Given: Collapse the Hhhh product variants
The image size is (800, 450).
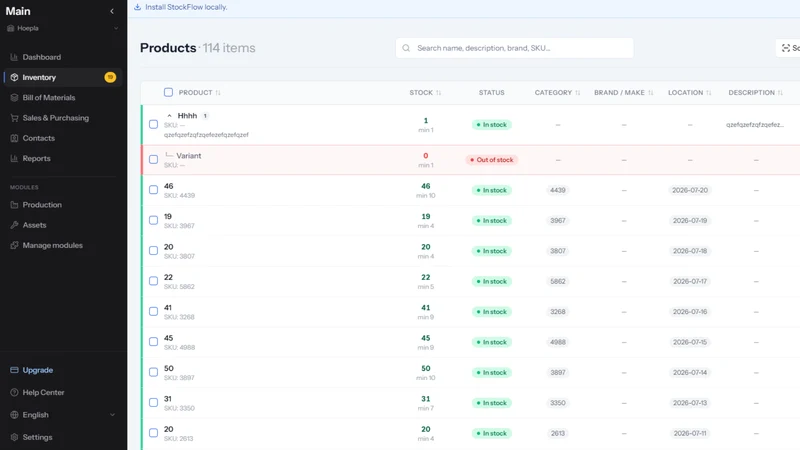Looking at the screenshot, I should [169, 116].
